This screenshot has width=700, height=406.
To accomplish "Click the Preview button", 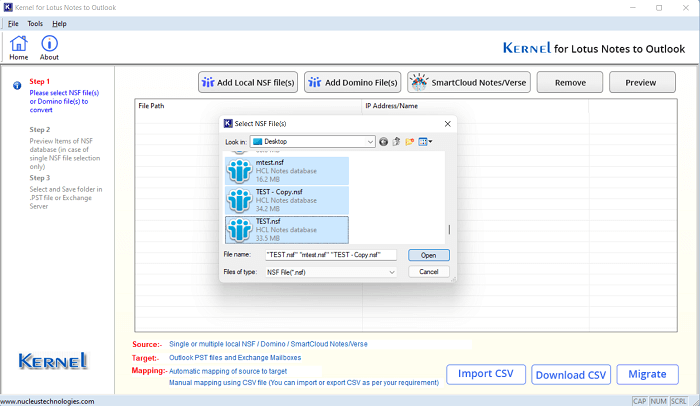I will click(x=642, y=82).
